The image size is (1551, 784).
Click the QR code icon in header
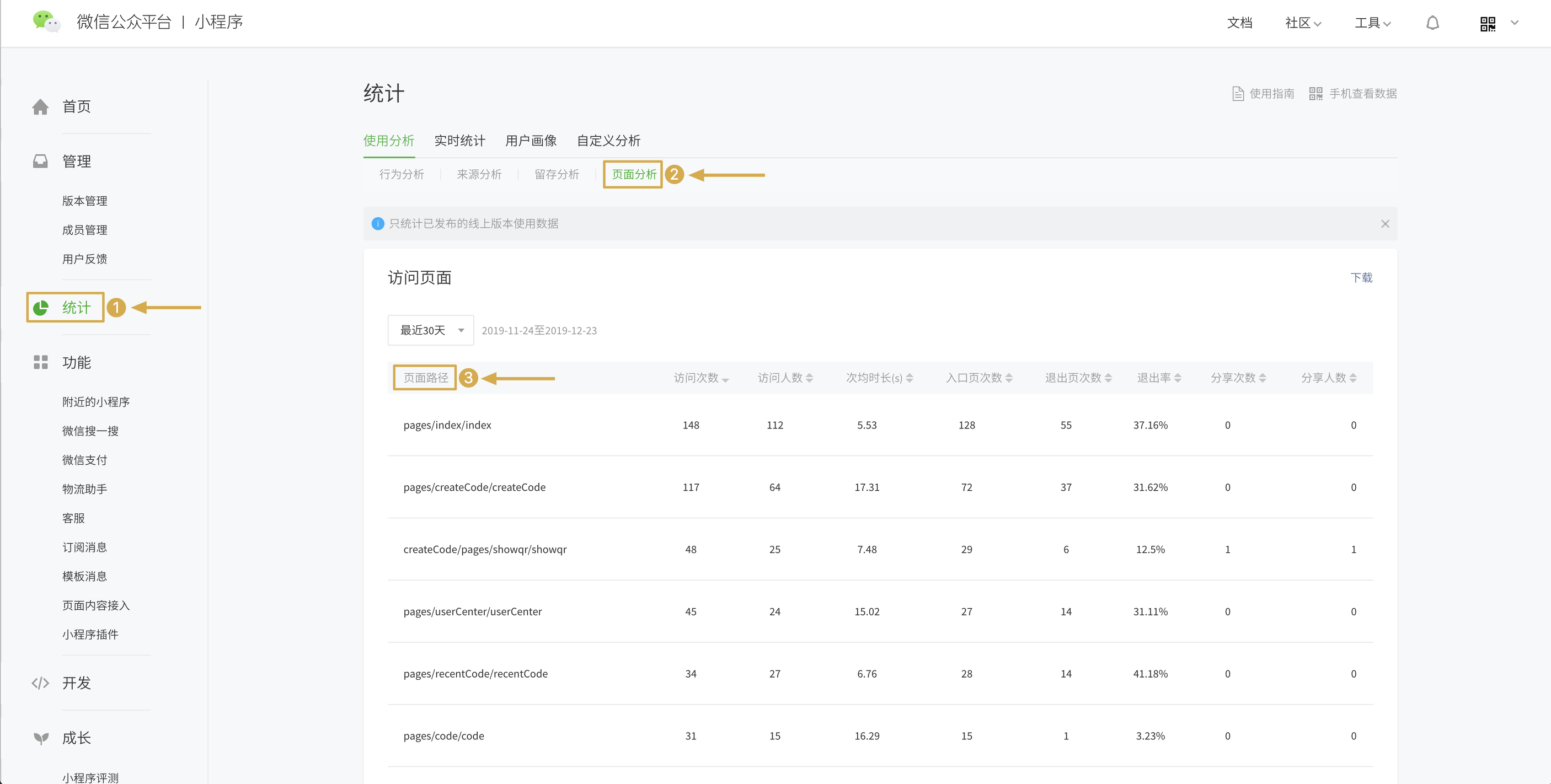pos(1488,24)
